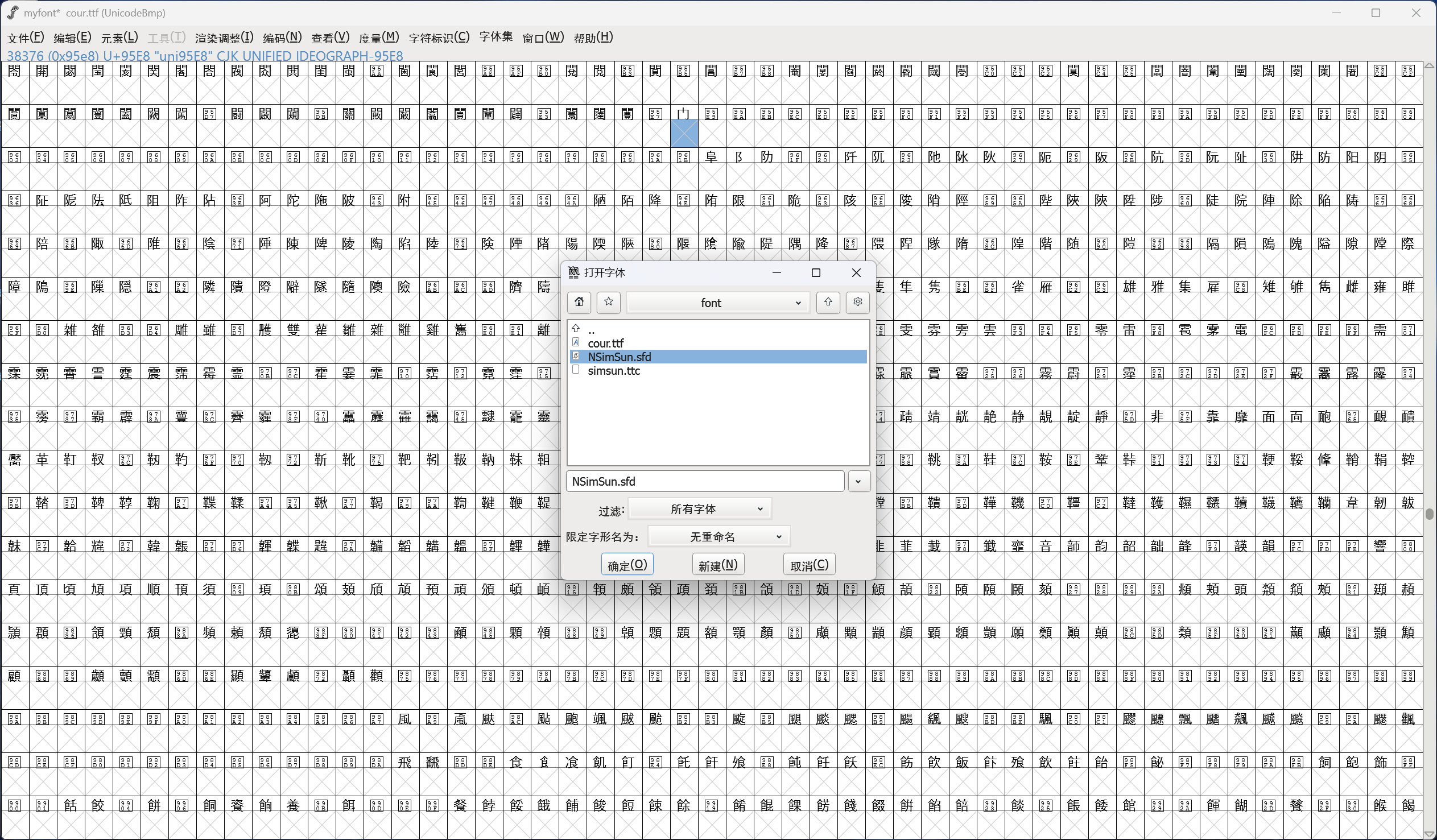Click the simsun.ttc file icon
Image resolution: width=1437 pixels, height=840 pixels.
tap(576, 370)
